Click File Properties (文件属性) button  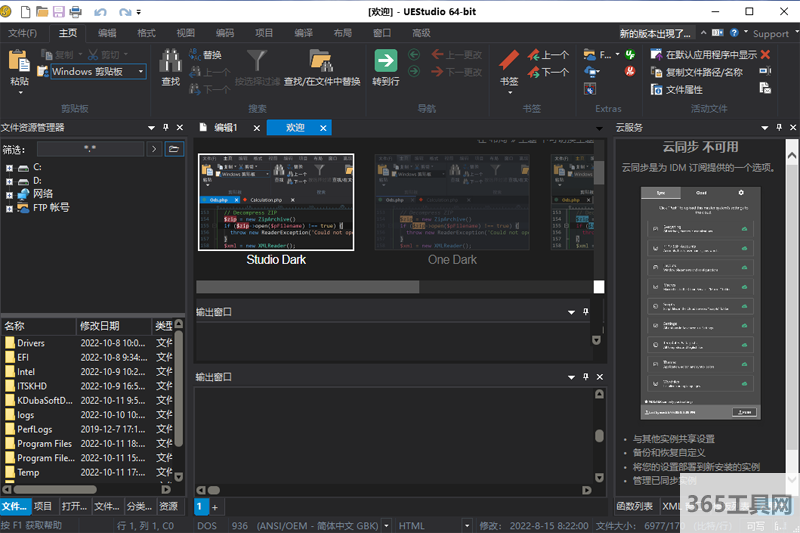pyautogui.click(x=684, y=90)
